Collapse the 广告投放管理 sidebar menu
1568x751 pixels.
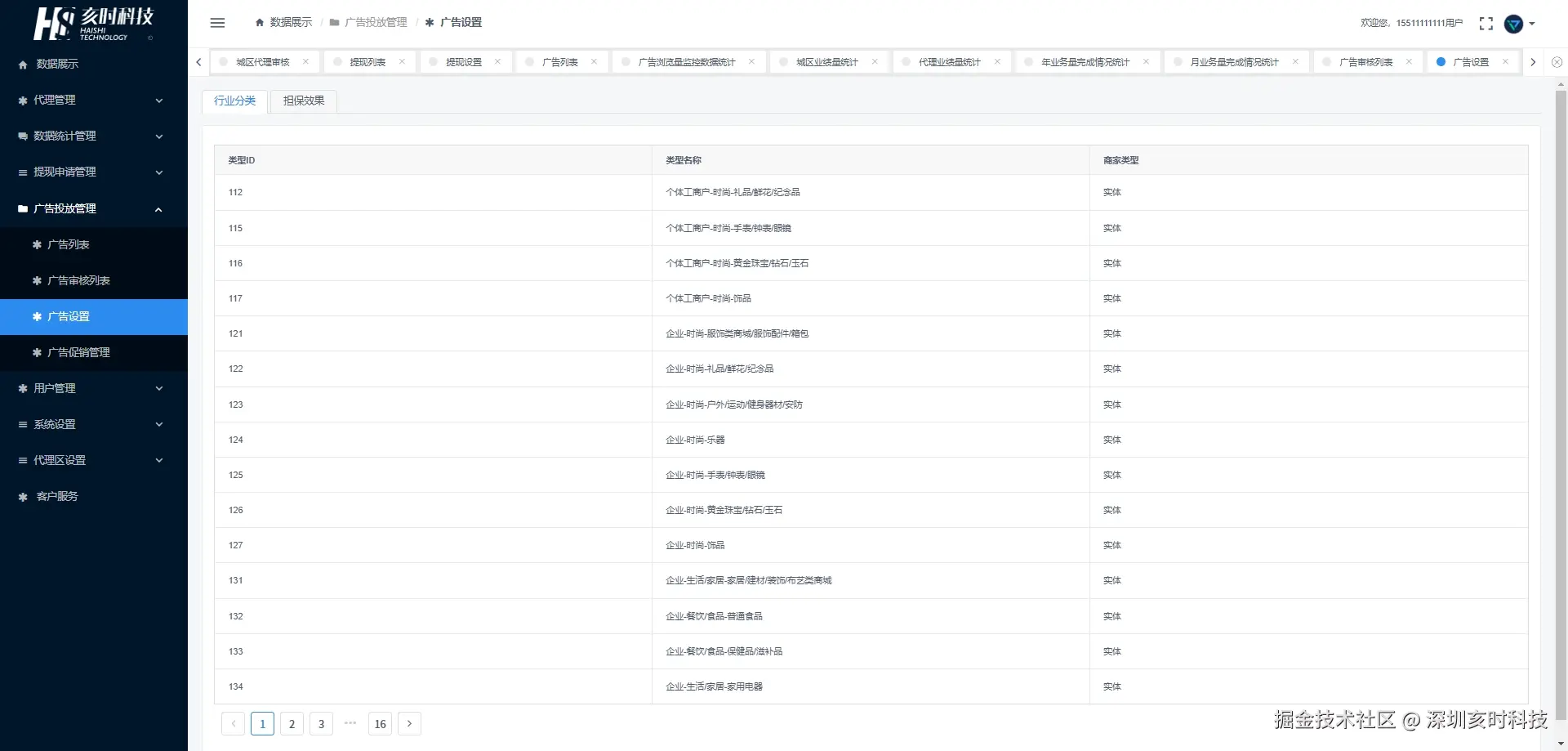click(x=94, y=208)
